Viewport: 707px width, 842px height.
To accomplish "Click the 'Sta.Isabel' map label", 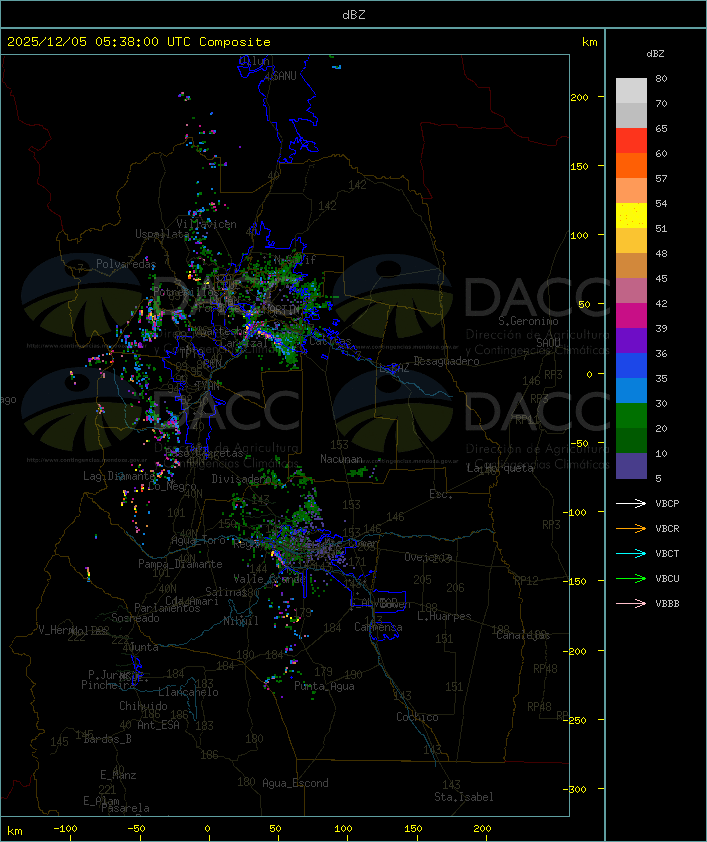I will tap(464, 797).
